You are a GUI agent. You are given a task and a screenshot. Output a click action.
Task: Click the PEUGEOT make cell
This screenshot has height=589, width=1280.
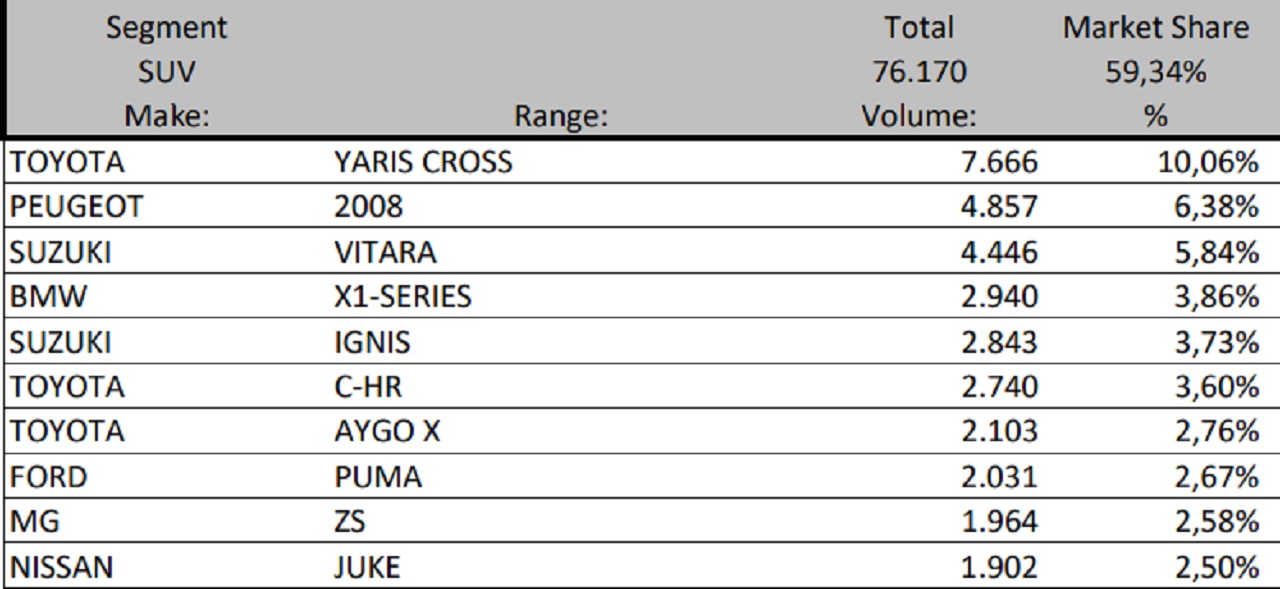coord(76,207)
